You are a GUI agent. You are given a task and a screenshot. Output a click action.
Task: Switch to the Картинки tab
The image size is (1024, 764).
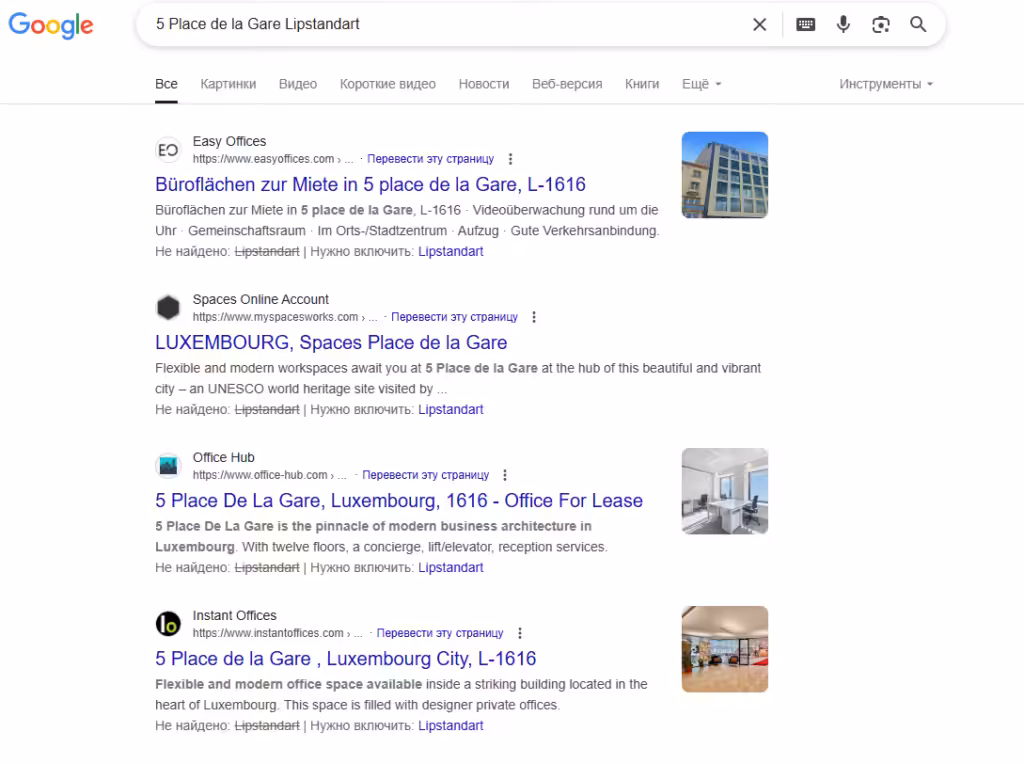click(228, 84)
